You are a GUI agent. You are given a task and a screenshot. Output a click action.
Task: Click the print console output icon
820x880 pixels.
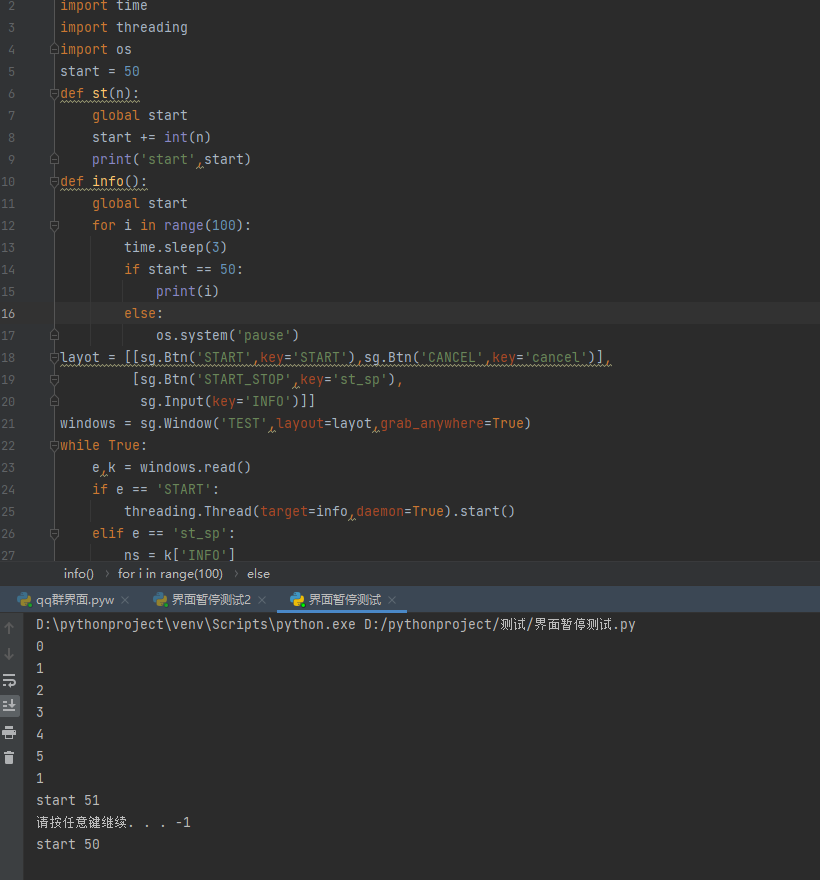point(9,732)
